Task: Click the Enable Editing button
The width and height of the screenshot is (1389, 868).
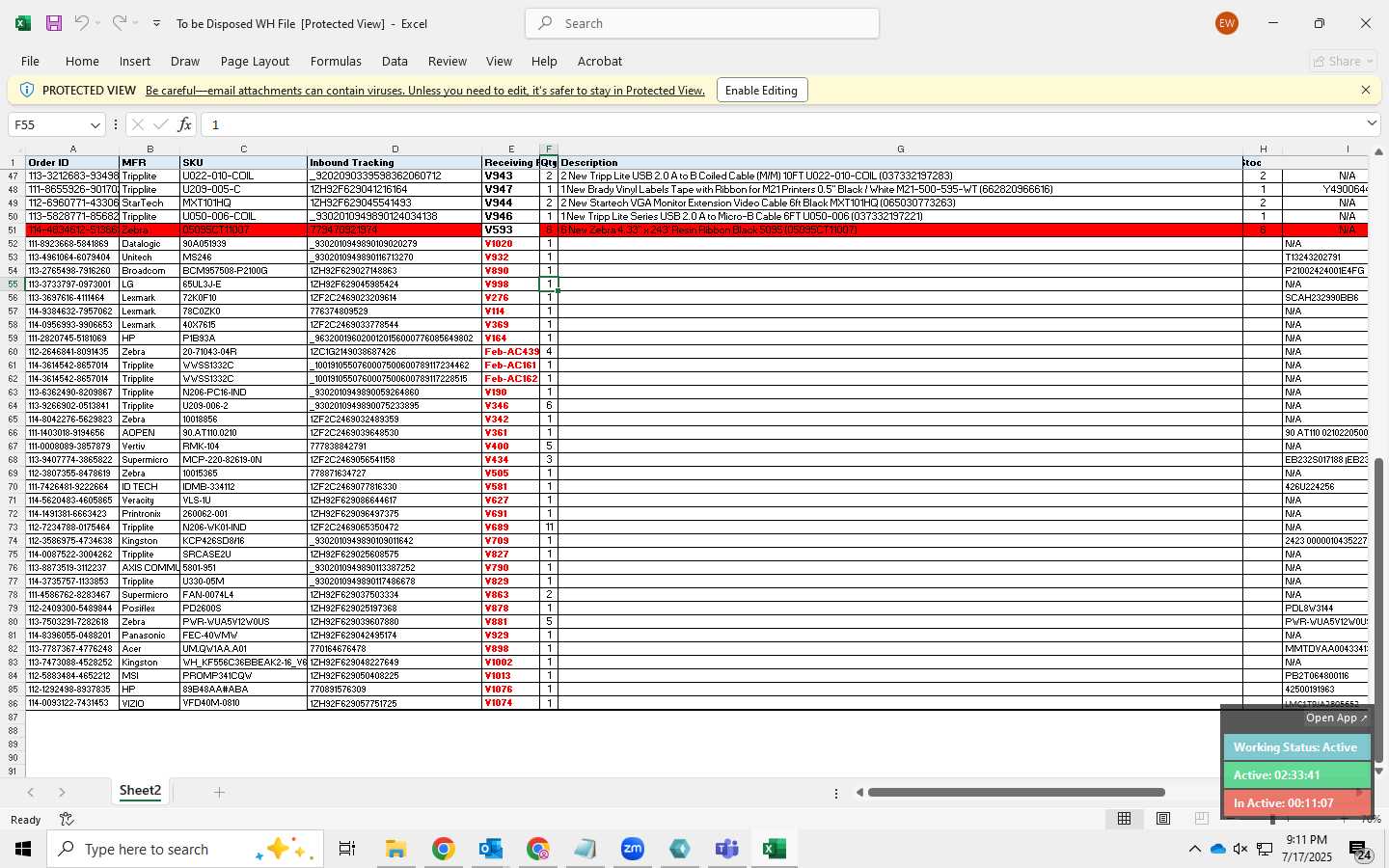Action: (761, 90)
